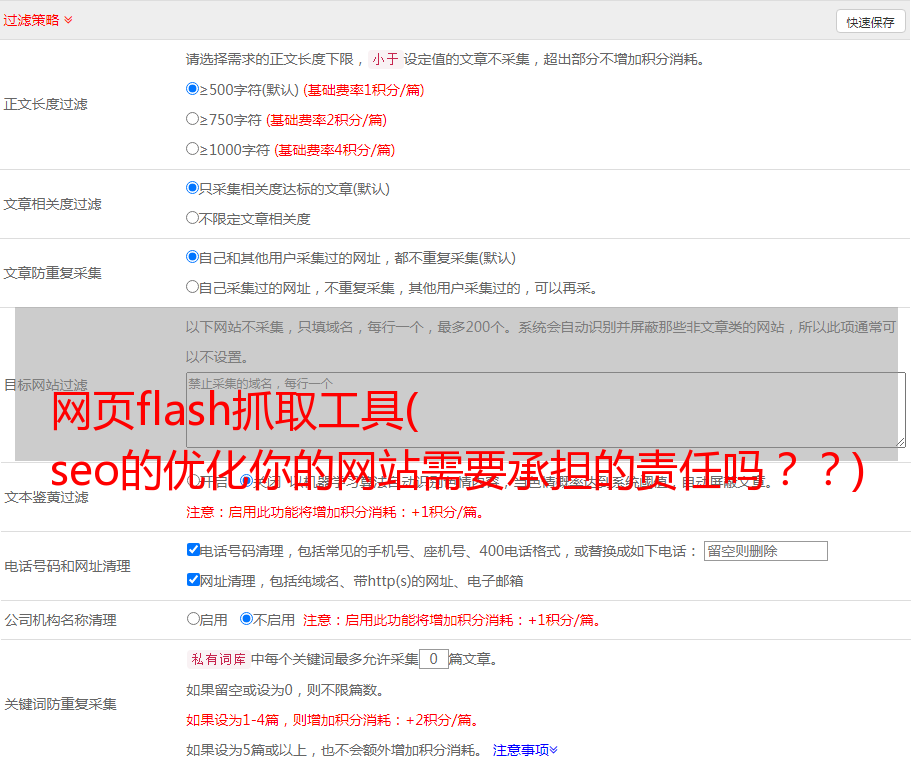
Task: Click the 快速保存 button
Action: coord(870,22)
